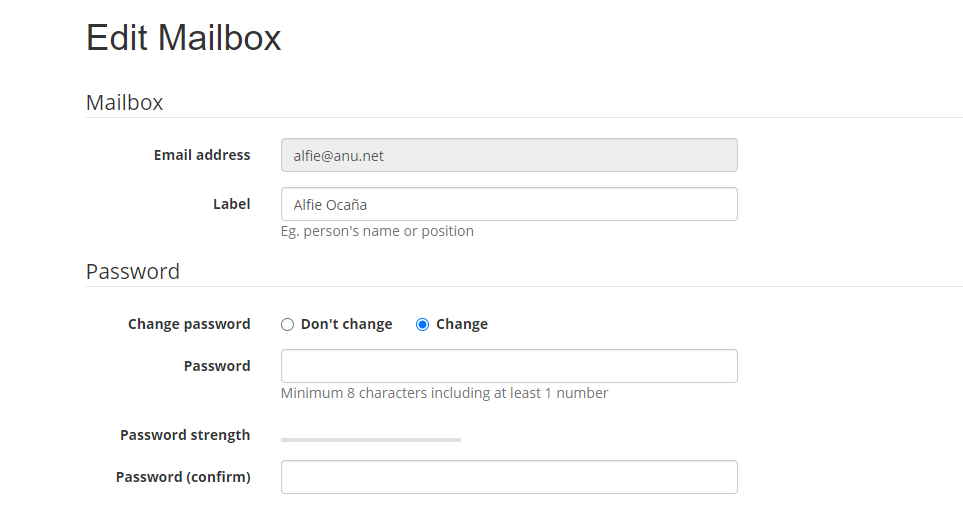The image size is (963, 508).
Task: Click the "Mailbox" section heading
Action: (x=125, y=102)
